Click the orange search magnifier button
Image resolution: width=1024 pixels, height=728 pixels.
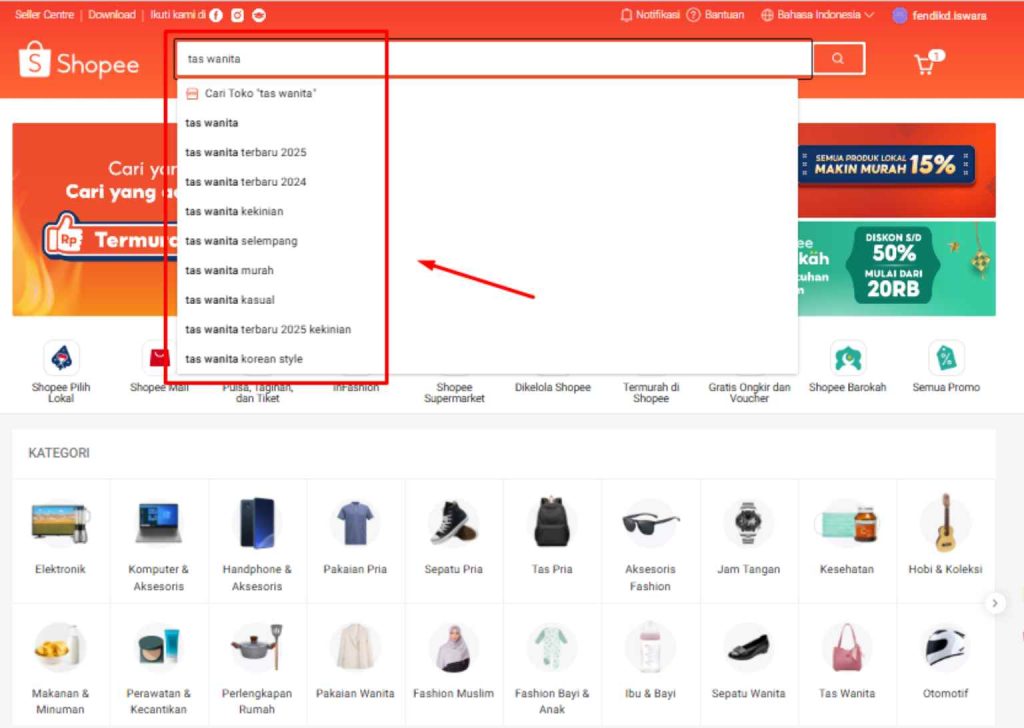[x=839, y=59]
